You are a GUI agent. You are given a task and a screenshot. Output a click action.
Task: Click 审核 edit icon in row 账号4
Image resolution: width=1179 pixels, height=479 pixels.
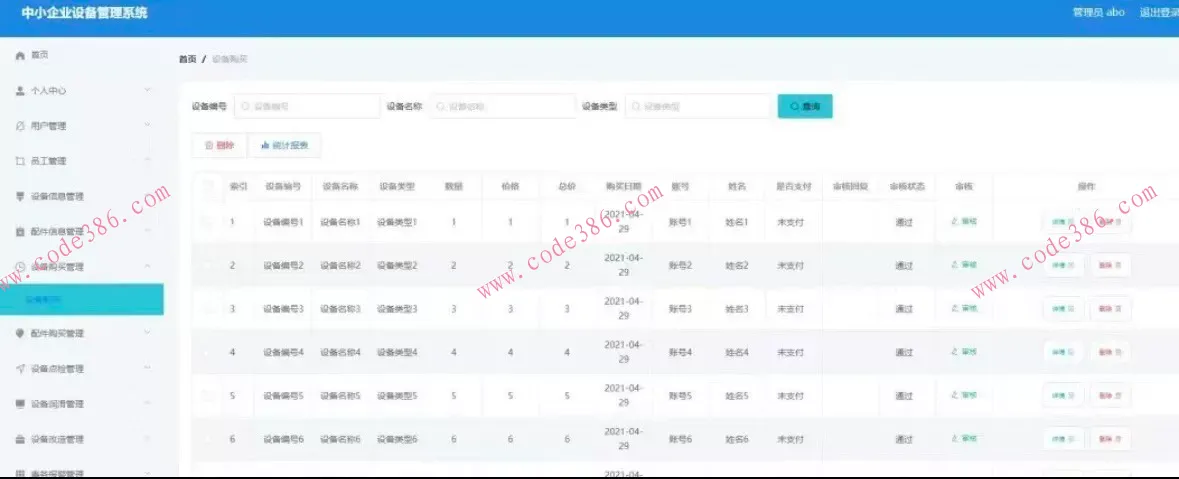click(x=955, y=351)
